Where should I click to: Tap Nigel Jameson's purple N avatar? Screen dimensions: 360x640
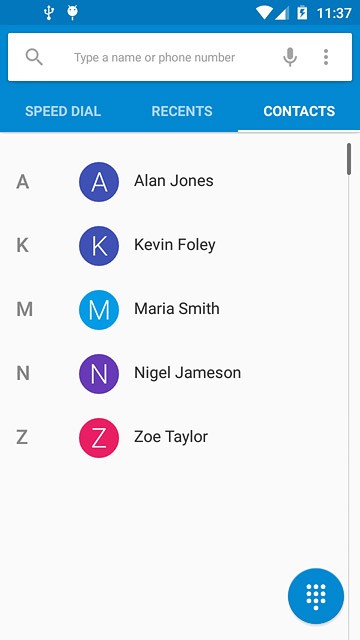click(x=99, y=373)
